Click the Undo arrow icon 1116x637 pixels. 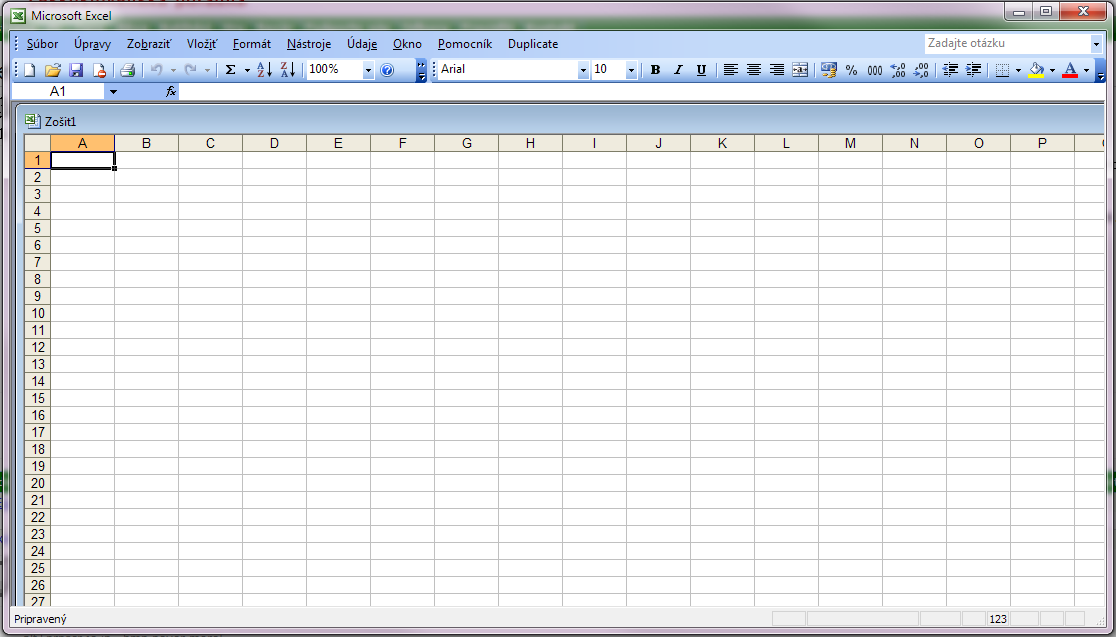tap(157, 70)
